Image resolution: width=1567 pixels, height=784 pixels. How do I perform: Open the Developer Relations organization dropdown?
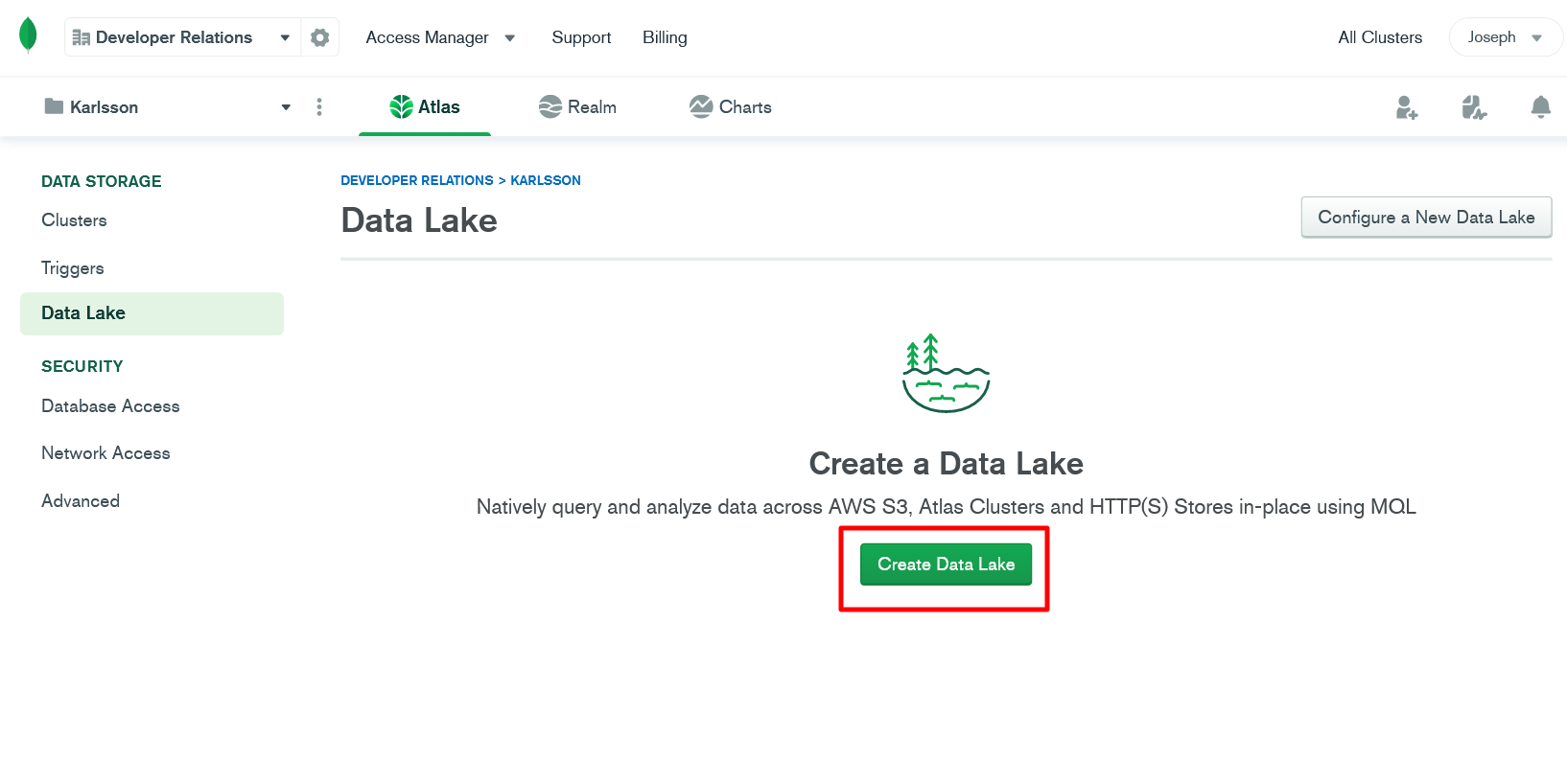(x=182, y=37)
